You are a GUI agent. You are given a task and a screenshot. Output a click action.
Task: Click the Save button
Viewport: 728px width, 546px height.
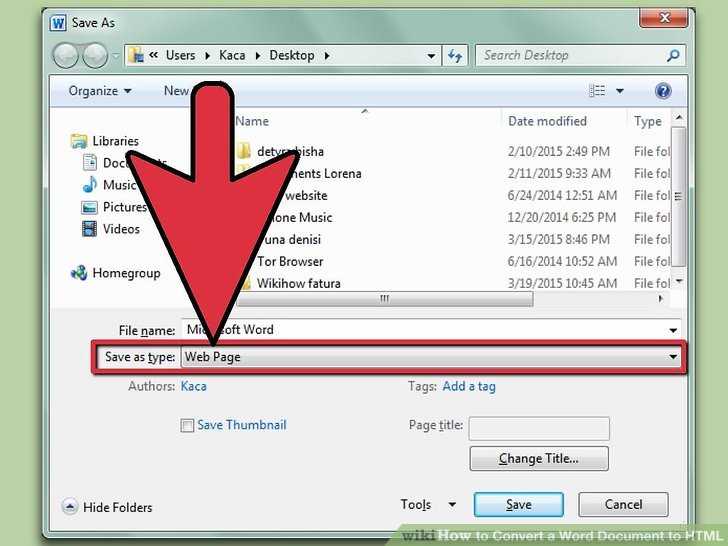(519, 505)
